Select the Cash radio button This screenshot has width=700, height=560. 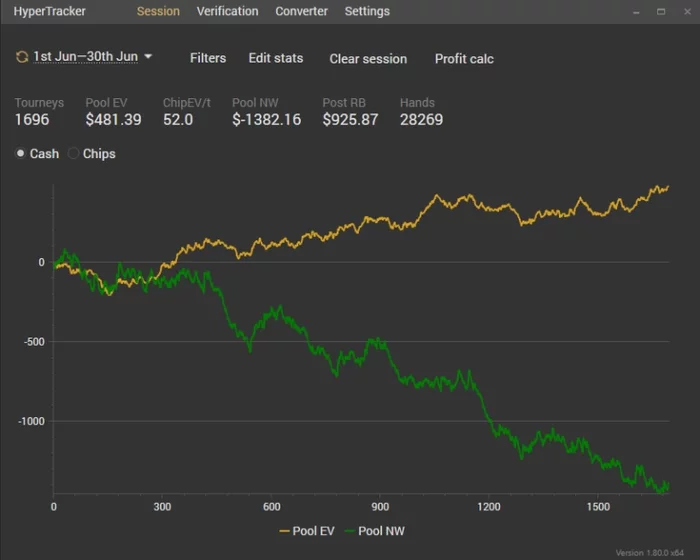21,154
